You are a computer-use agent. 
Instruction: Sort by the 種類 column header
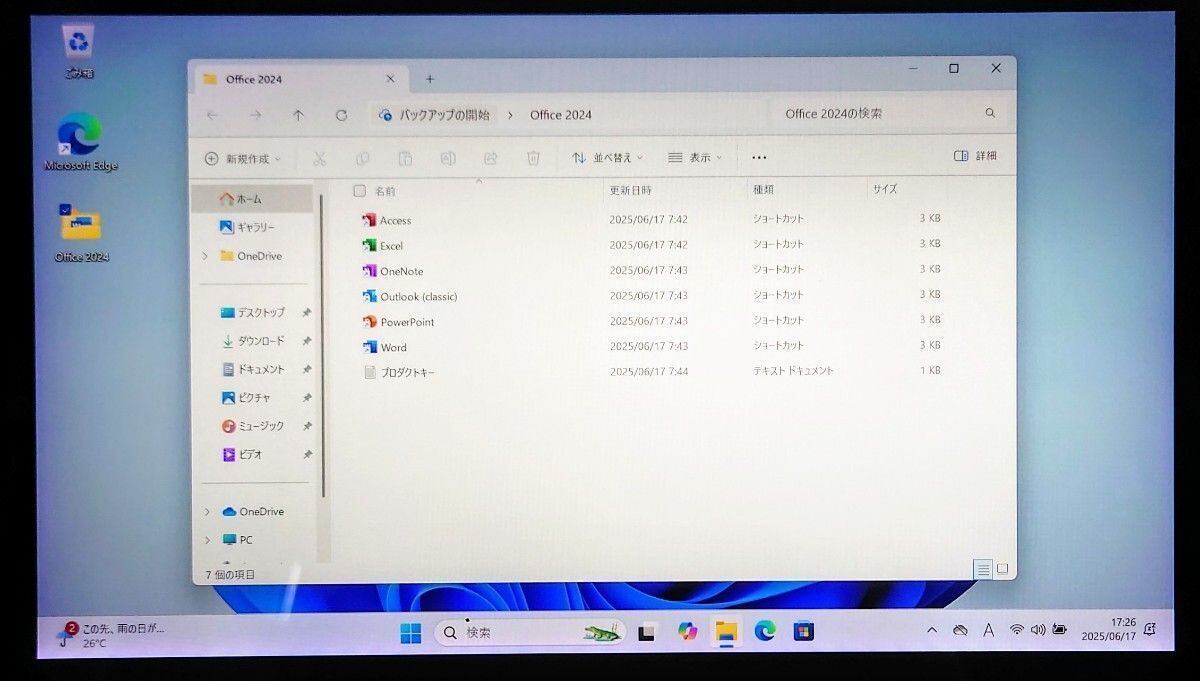(x=763, y=189)
